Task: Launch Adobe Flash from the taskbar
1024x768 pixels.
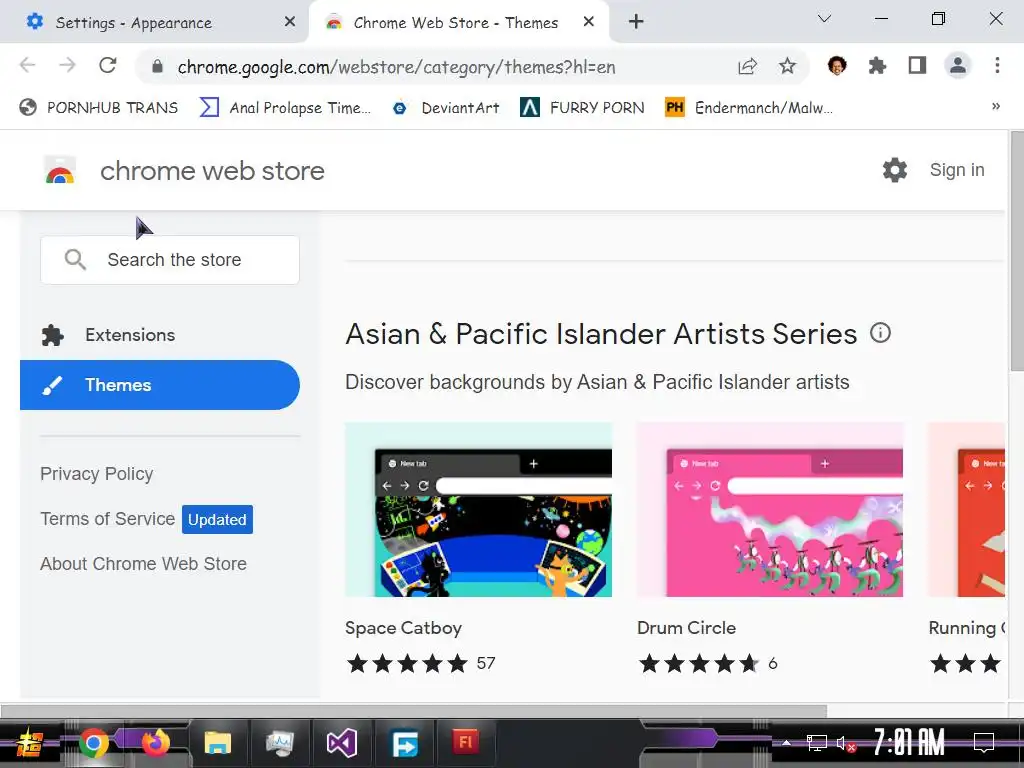Action: pyautogui.click(x=465, y=742)
